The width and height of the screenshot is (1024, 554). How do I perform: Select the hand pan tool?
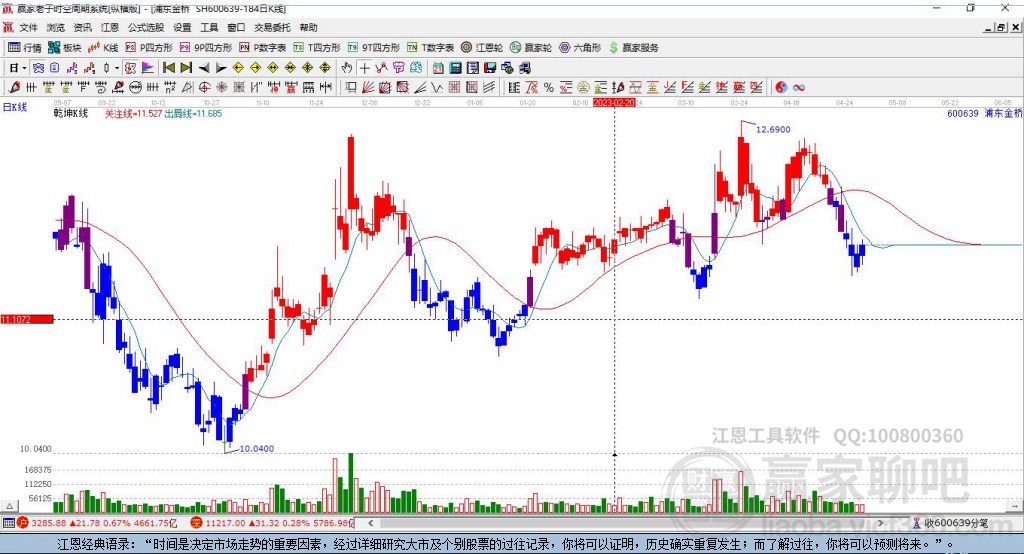tap(346, 68)
